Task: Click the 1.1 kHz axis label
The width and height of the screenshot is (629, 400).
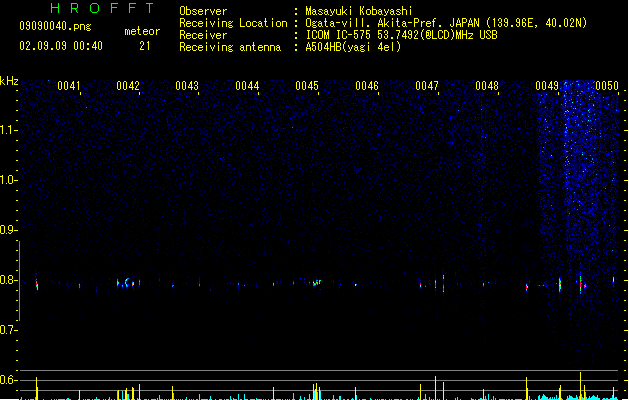Action: (8, 130)
